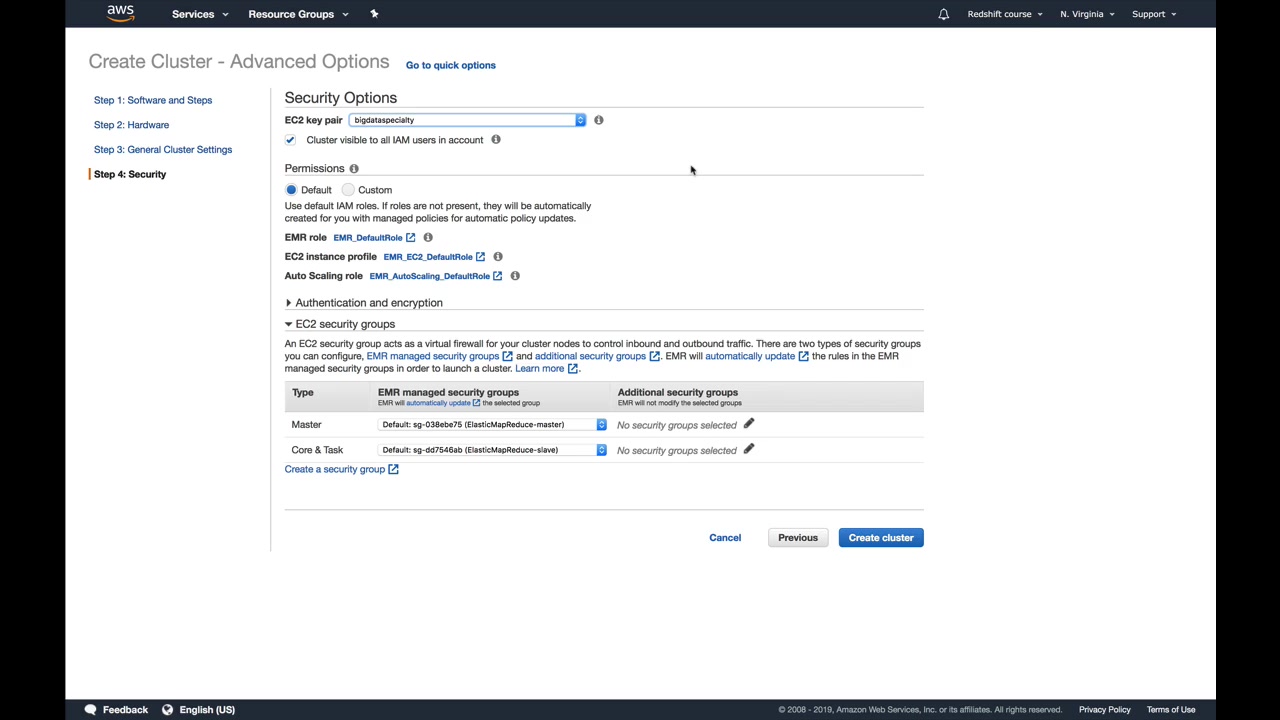Click the pin shortcut icon in navbar
Viewport: 1280px width, 720px height.
[374, 14]
